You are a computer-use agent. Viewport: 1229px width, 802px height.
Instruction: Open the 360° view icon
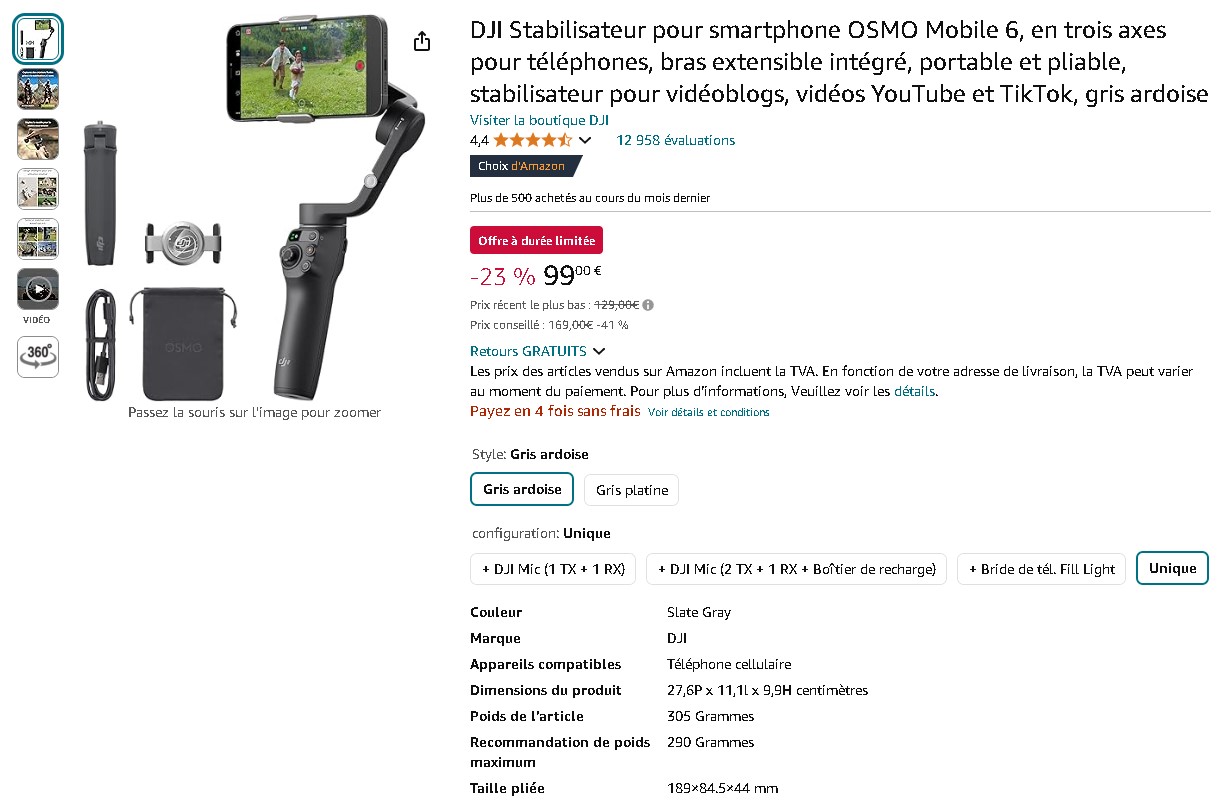click(38, 357)
